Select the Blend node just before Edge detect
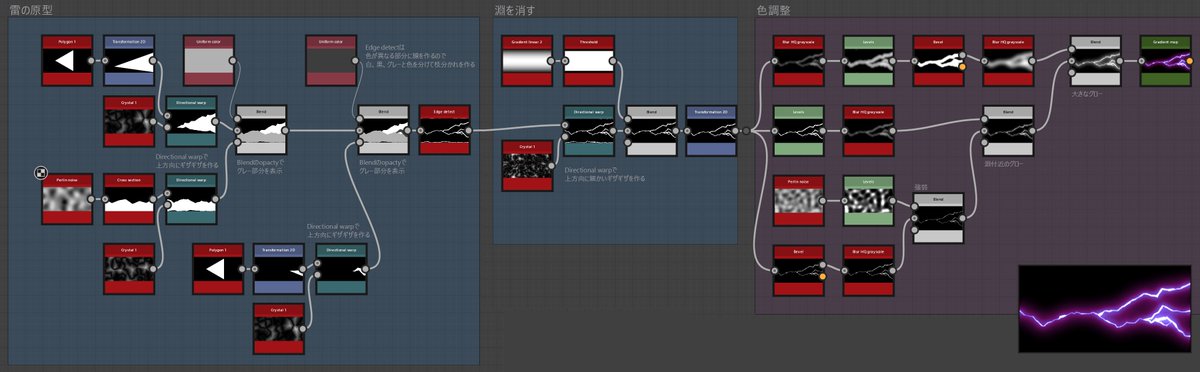This screenshot has width=1200, height=372. (x=383, y=130)
